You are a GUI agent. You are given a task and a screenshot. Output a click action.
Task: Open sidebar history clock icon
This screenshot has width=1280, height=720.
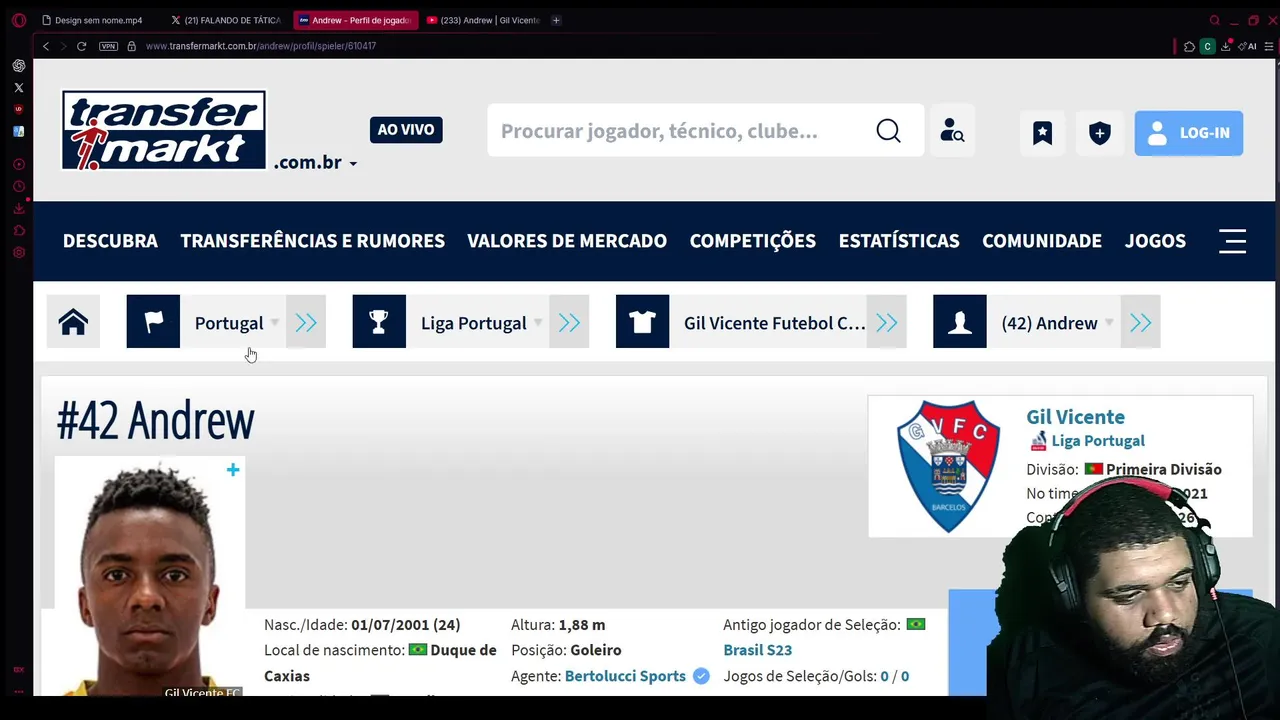[x=18, y=186]
